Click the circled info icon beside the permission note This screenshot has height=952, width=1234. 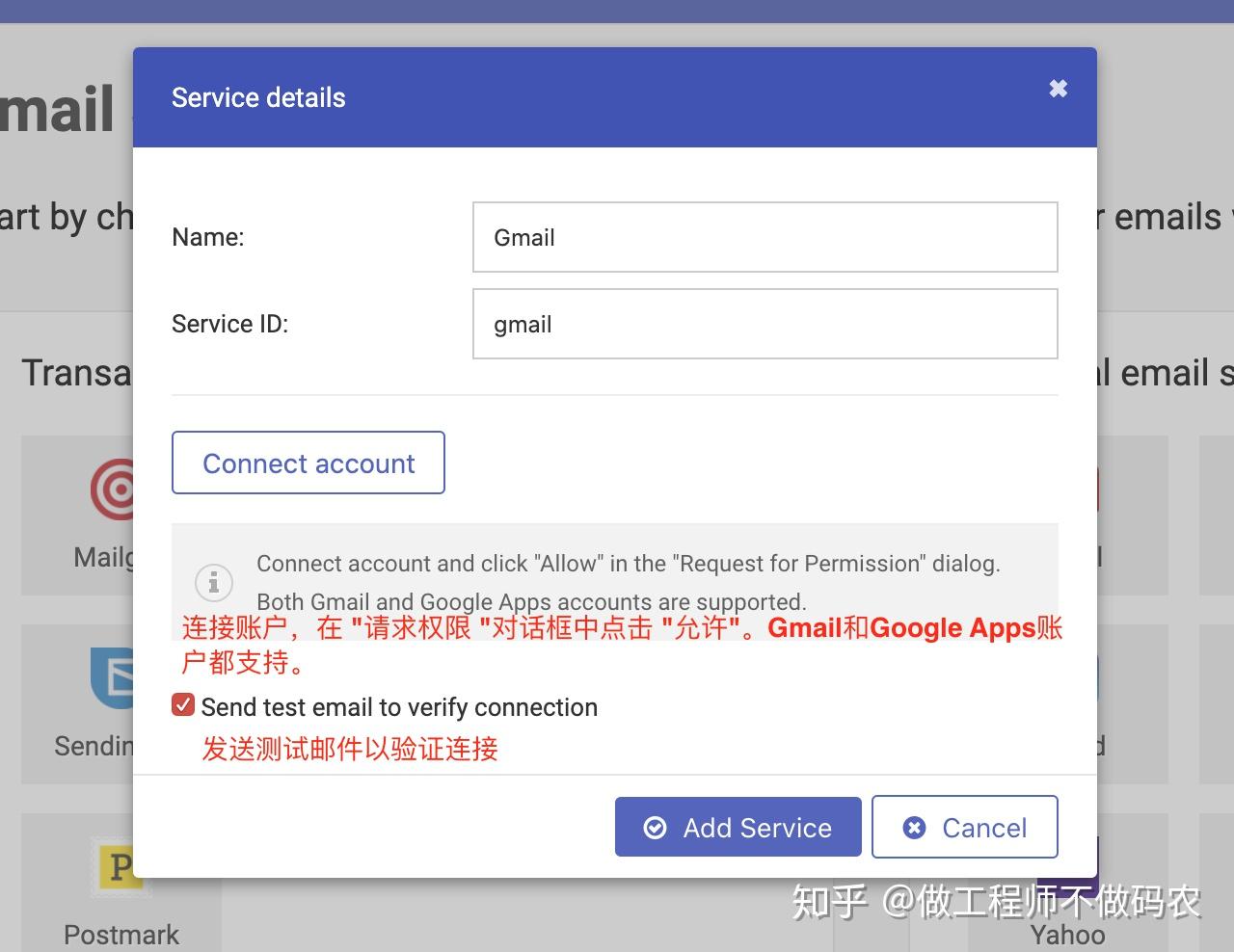point(213,582)
